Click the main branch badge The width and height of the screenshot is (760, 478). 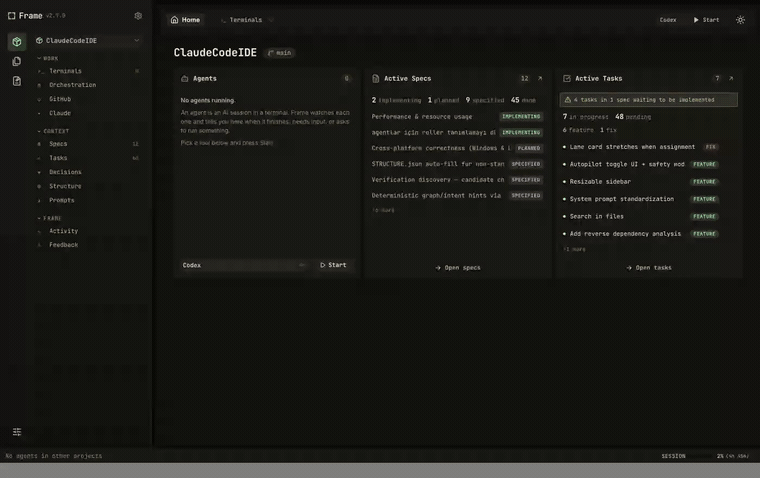pos(280,53)
